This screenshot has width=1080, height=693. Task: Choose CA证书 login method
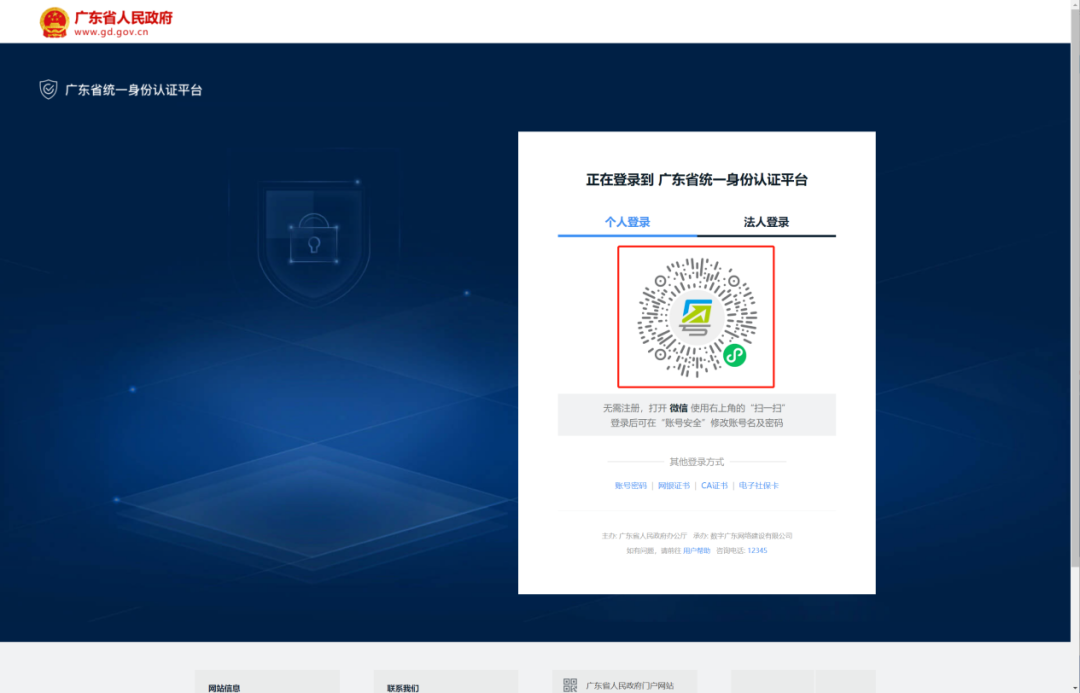(714, 486)
